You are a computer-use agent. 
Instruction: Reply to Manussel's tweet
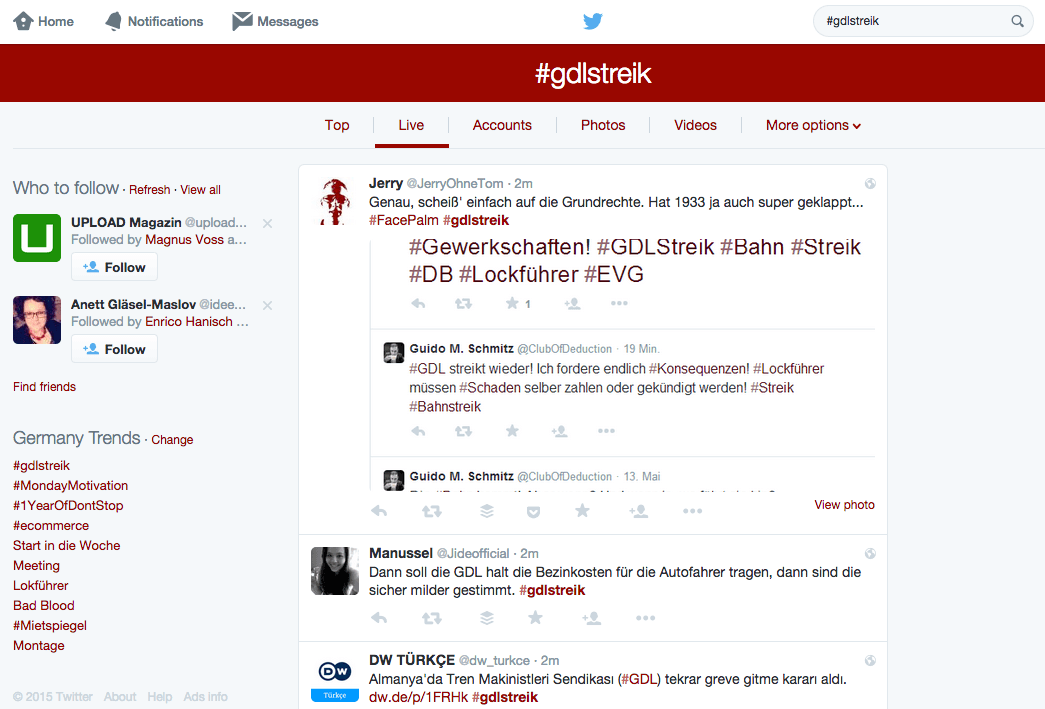[x=379, y=618]
